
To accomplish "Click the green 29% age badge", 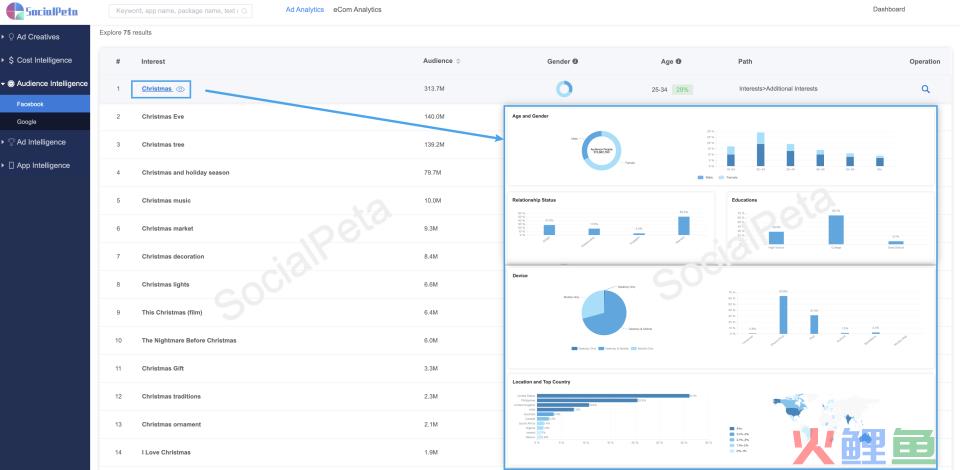I will click(x=682, y=89).
